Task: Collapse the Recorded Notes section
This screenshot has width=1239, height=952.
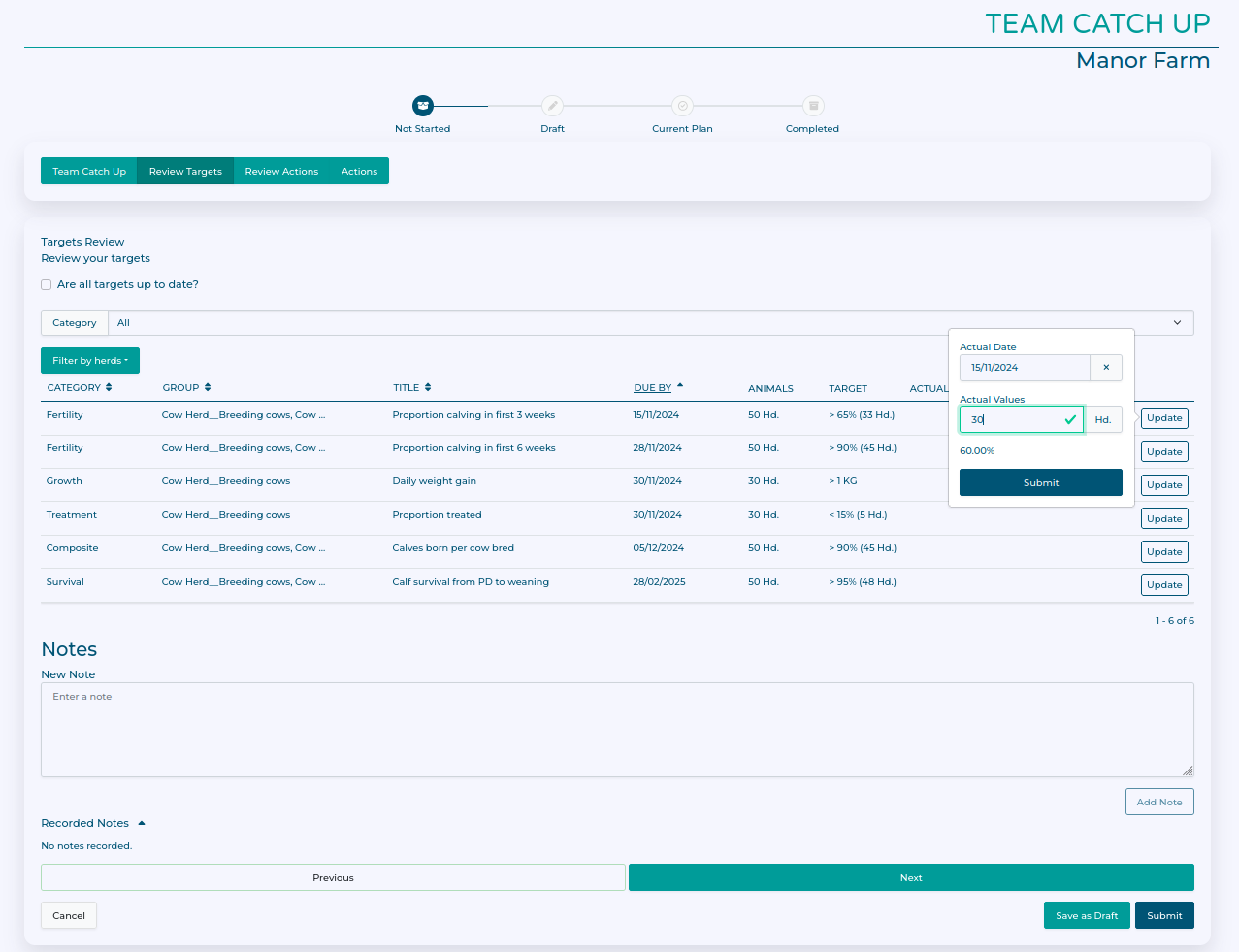Action: [142, 823]
